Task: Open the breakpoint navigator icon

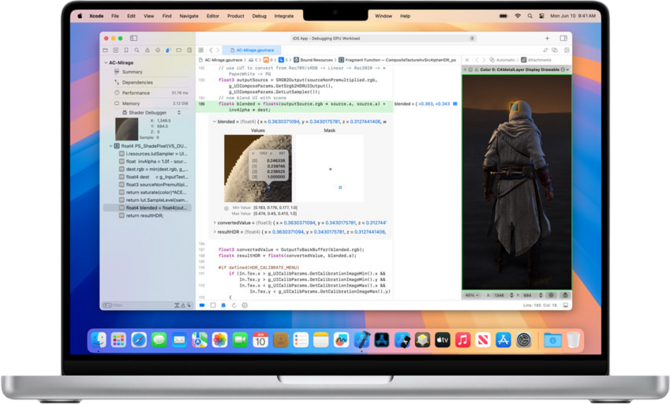Action: [x=179, y=50]
